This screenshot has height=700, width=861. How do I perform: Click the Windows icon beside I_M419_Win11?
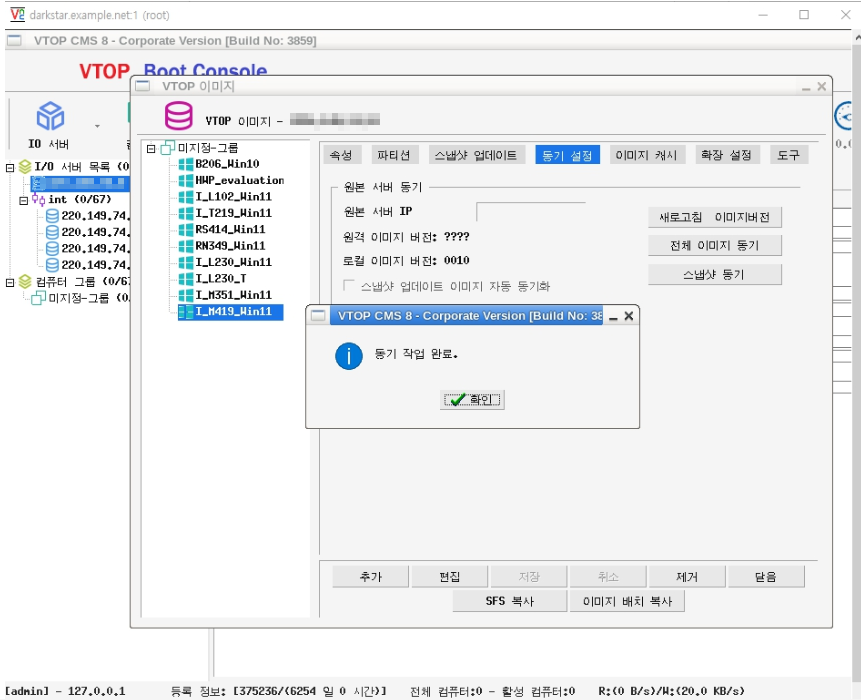click(186, 312)
